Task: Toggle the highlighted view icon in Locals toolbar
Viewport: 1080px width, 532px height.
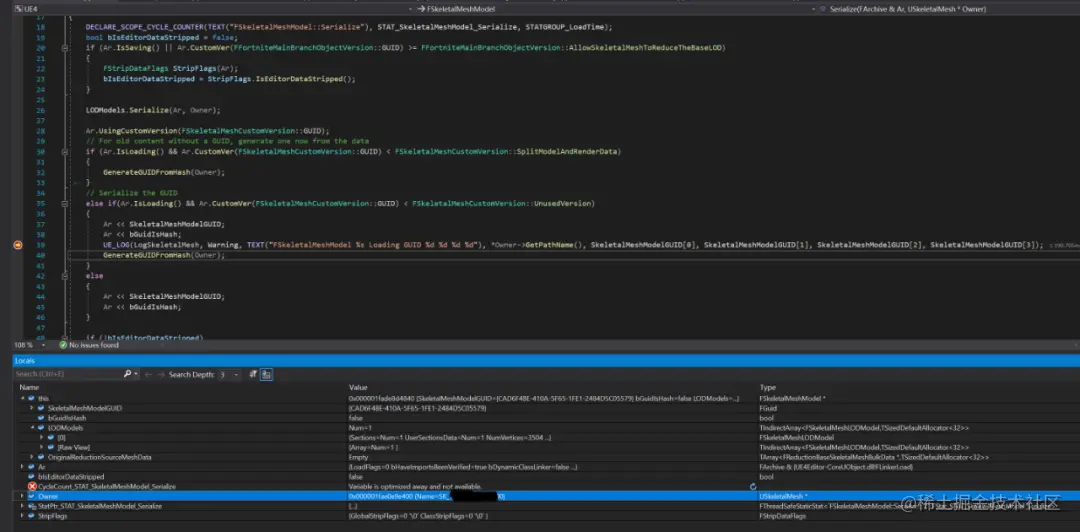Action: pyautogui.click(x=267, y=374)
